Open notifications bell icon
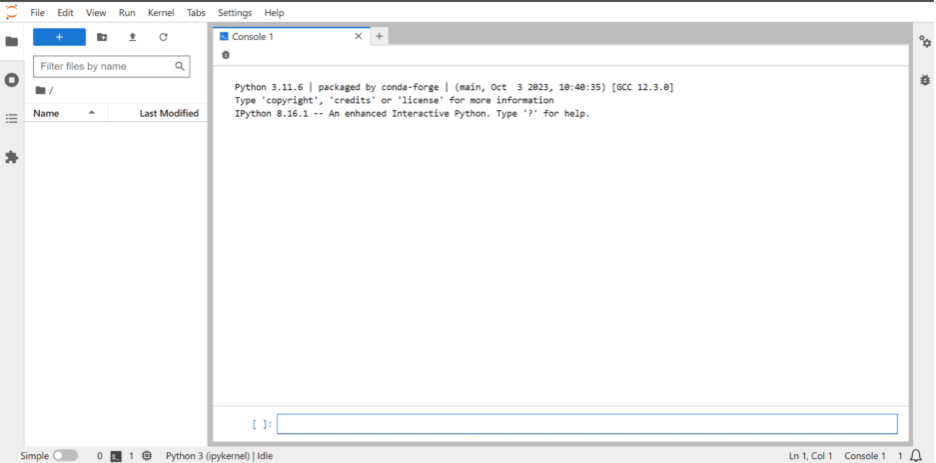This screenshot has width=936, height=463. point(916,456)
